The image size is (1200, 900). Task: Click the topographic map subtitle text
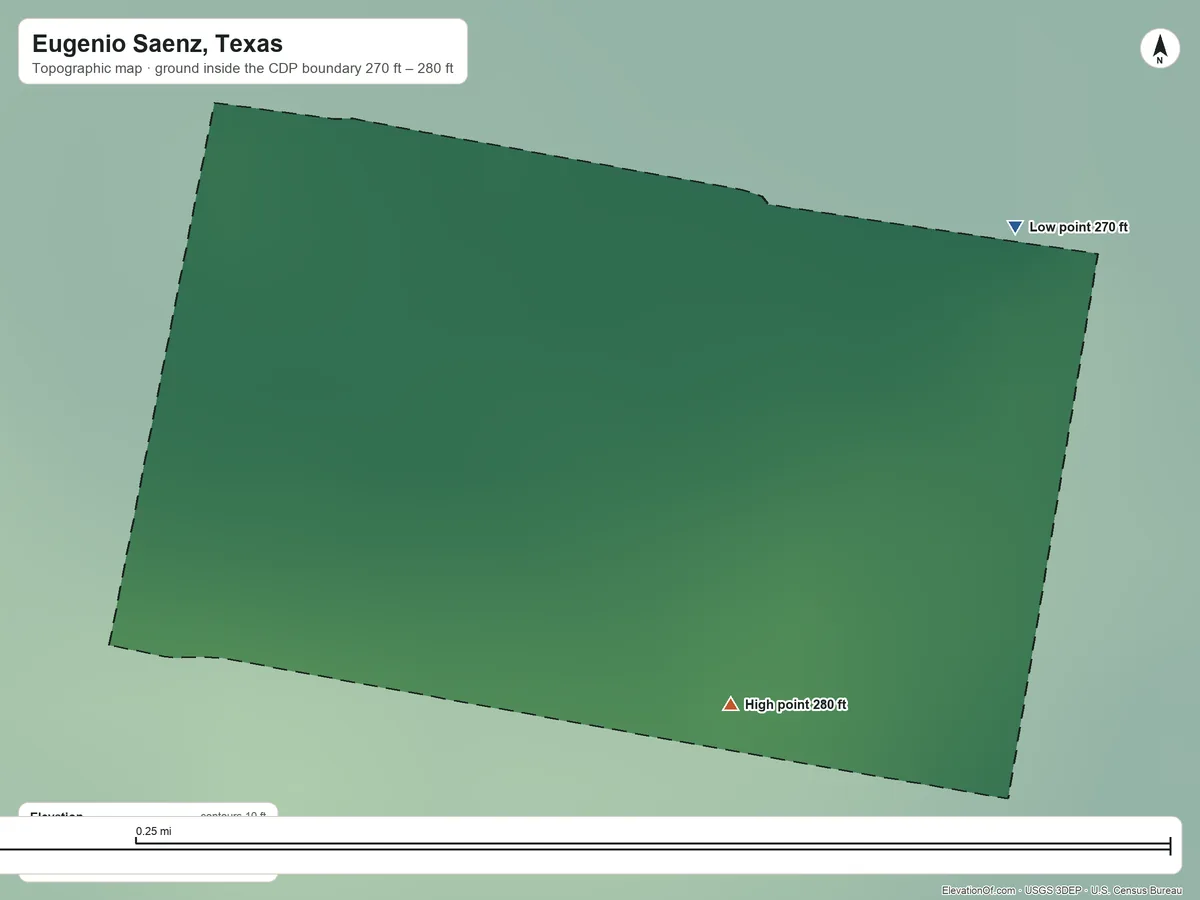click(x=243, y=69)
